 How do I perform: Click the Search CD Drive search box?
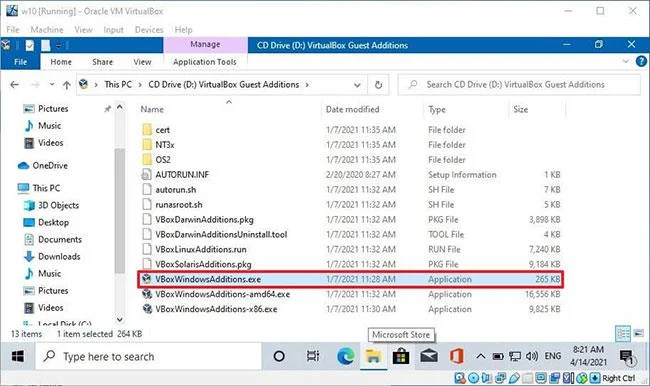[x=519, y=85]
